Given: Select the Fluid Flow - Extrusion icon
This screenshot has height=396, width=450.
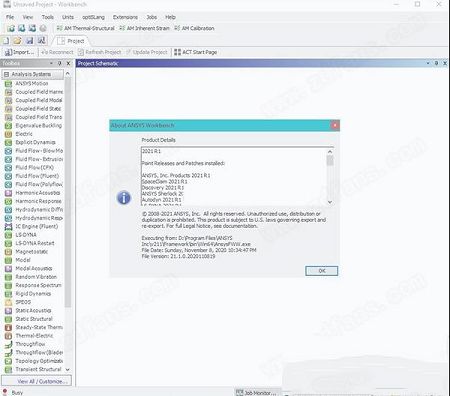Looking at the screenshot, I should point(8,159).
